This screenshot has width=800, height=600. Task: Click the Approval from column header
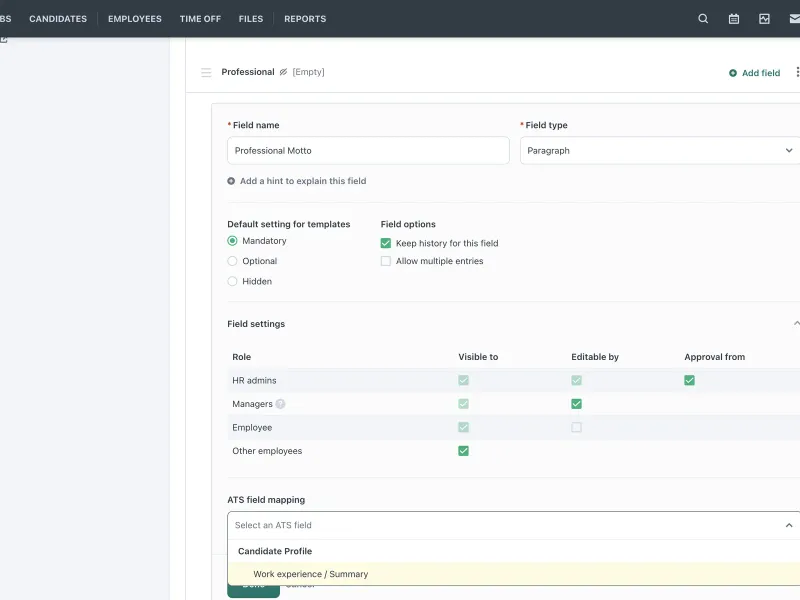[714, 357]
